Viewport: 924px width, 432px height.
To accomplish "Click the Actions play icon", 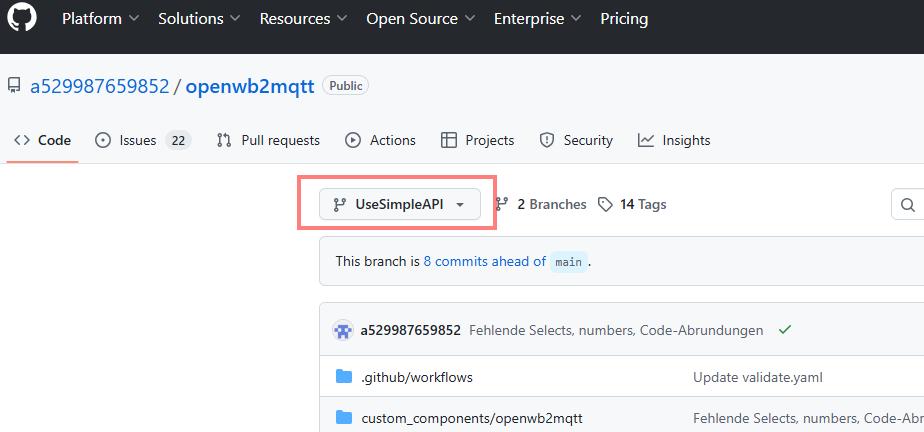I will click(353, 140).
